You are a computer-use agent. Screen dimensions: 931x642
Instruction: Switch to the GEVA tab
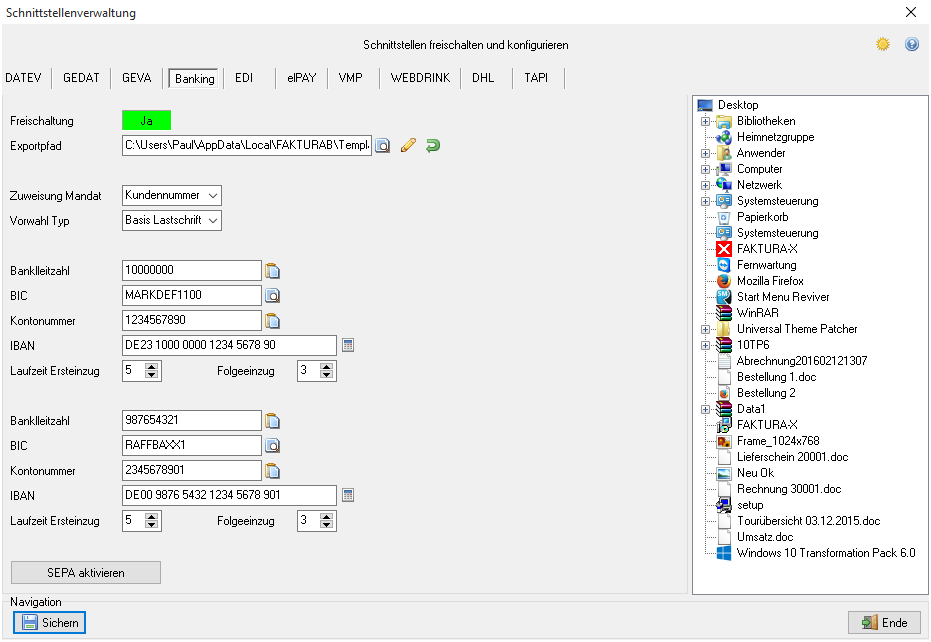pos(137,78)
